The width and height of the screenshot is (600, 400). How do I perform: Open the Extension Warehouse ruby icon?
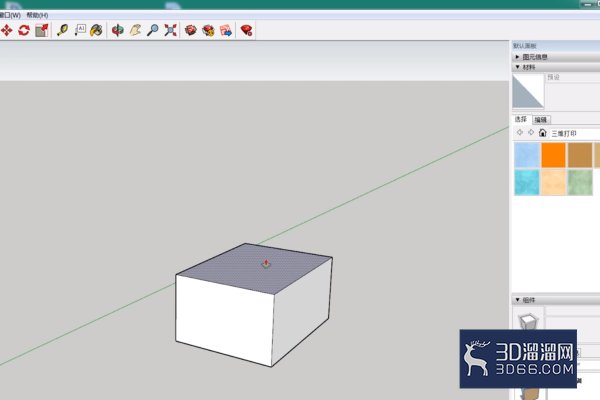[247, 30]
